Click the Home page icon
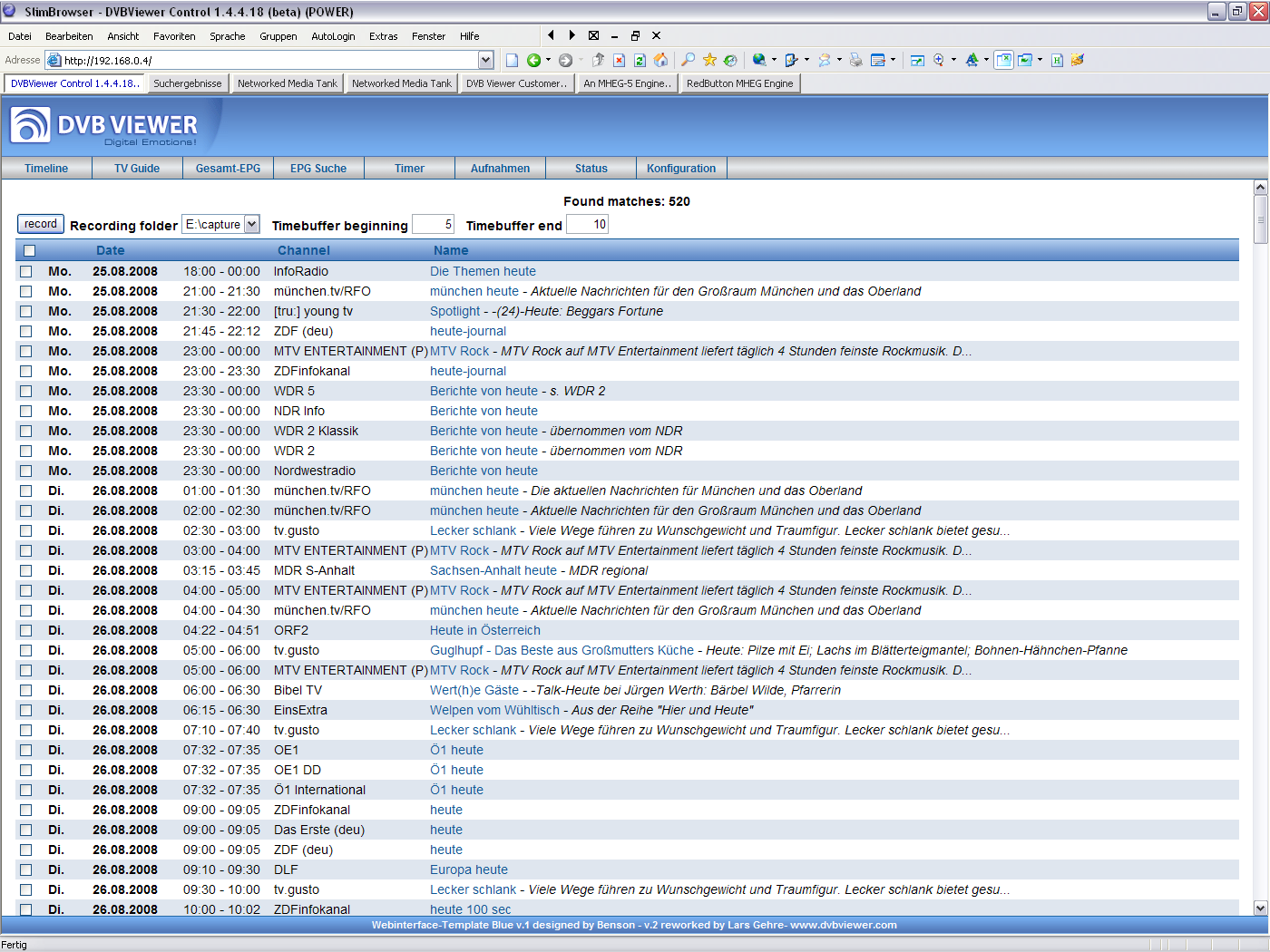This screenshot has width=1270, height=952. point(660,60)
